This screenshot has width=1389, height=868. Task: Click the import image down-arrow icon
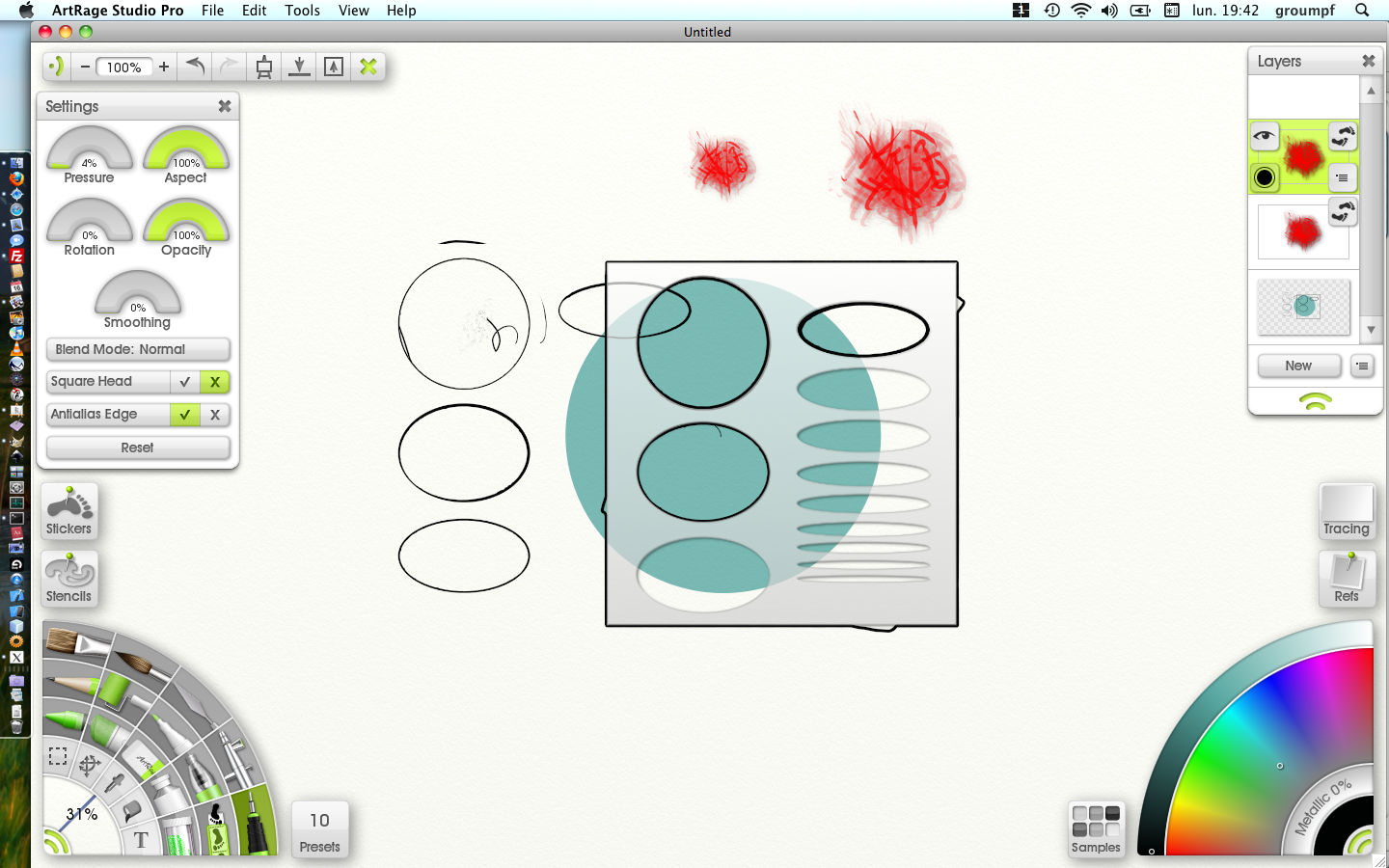[299, 67]
